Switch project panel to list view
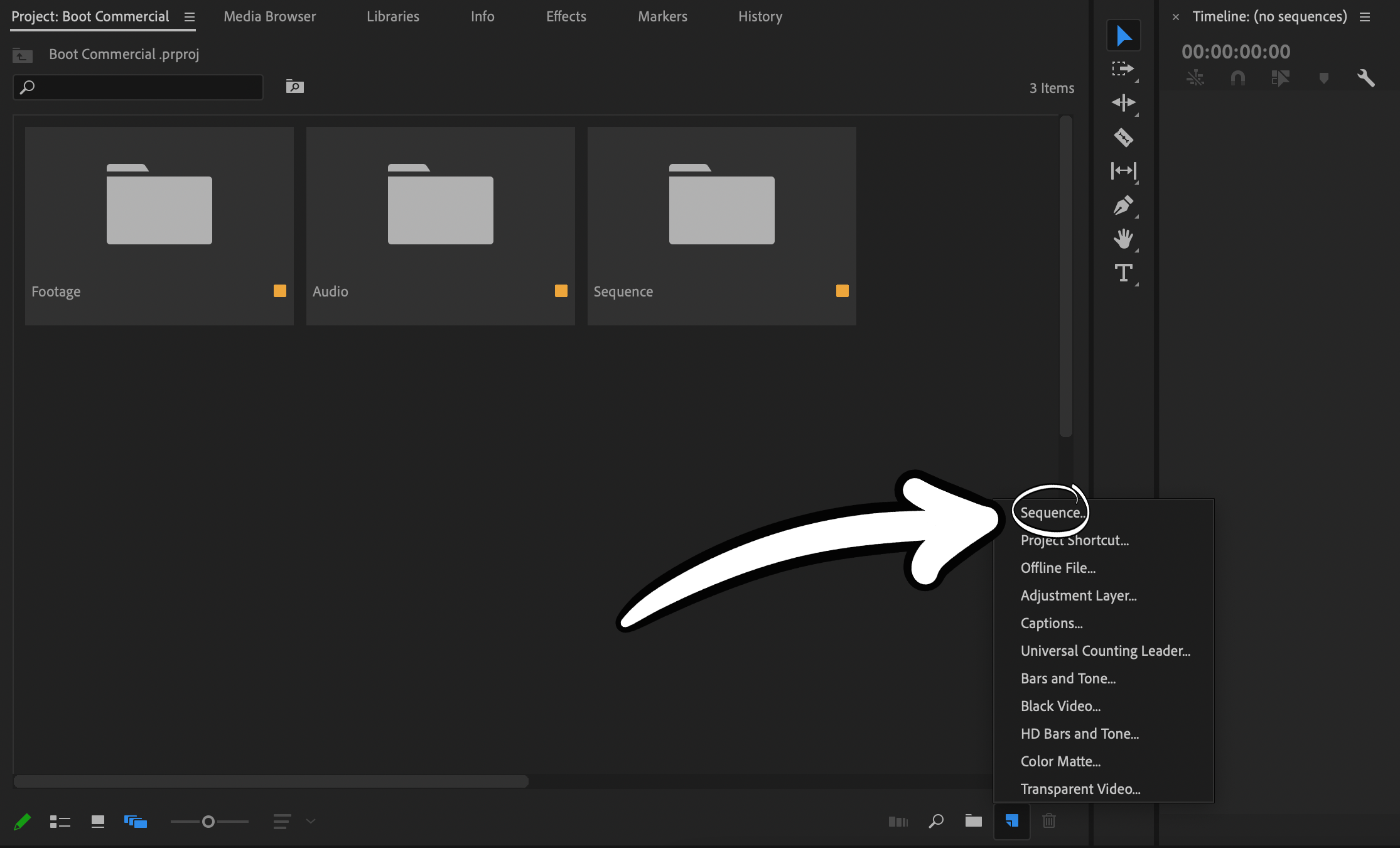Image resolution: width=1400 pixels, height=848 pixels. 60,822
